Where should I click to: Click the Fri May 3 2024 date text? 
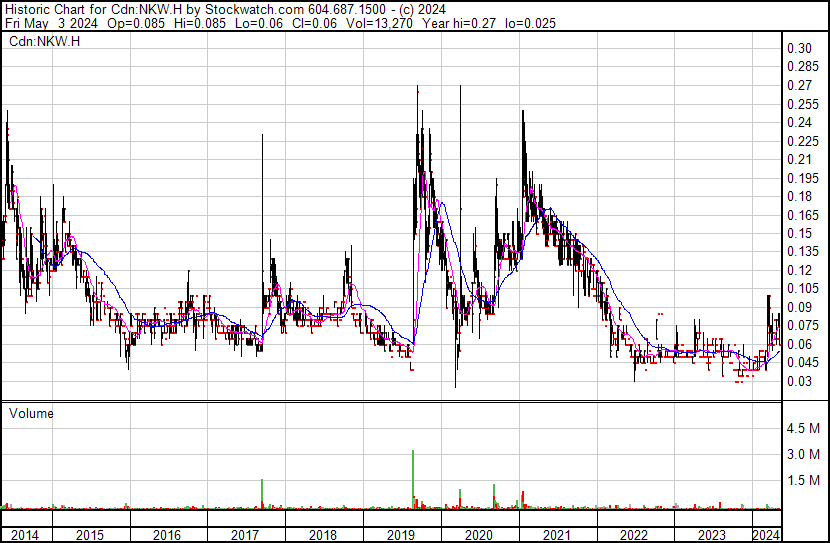51,23
